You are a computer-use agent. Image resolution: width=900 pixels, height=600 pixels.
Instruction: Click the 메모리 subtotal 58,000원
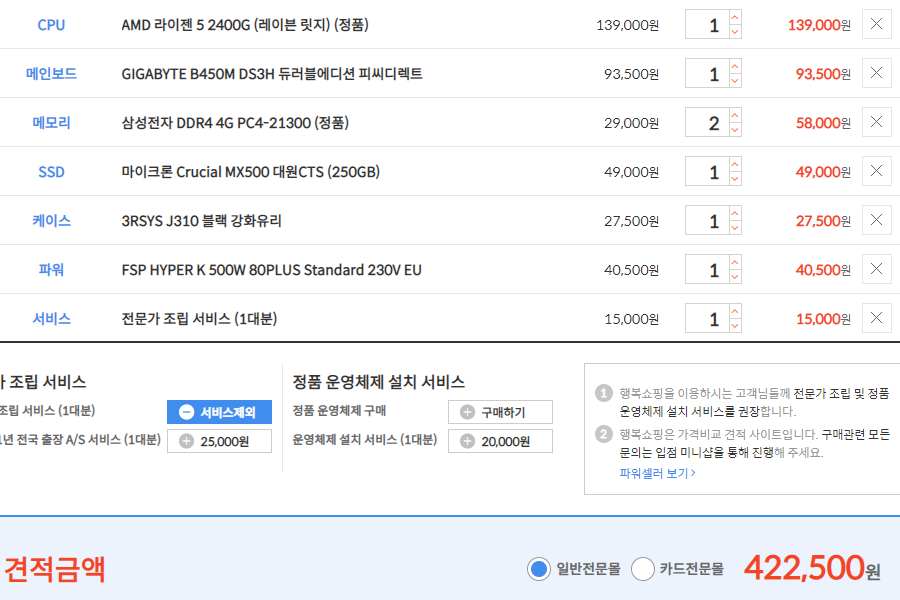[823, 123]
